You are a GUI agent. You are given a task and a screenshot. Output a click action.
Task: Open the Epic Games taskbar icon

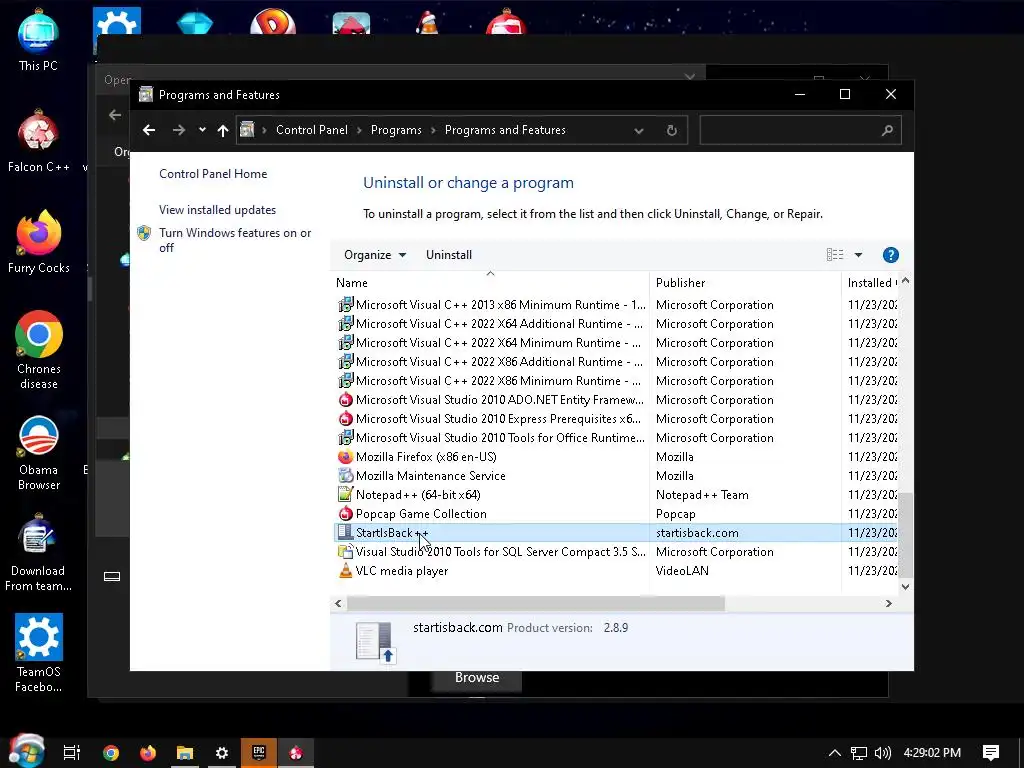tap(259, 753)
